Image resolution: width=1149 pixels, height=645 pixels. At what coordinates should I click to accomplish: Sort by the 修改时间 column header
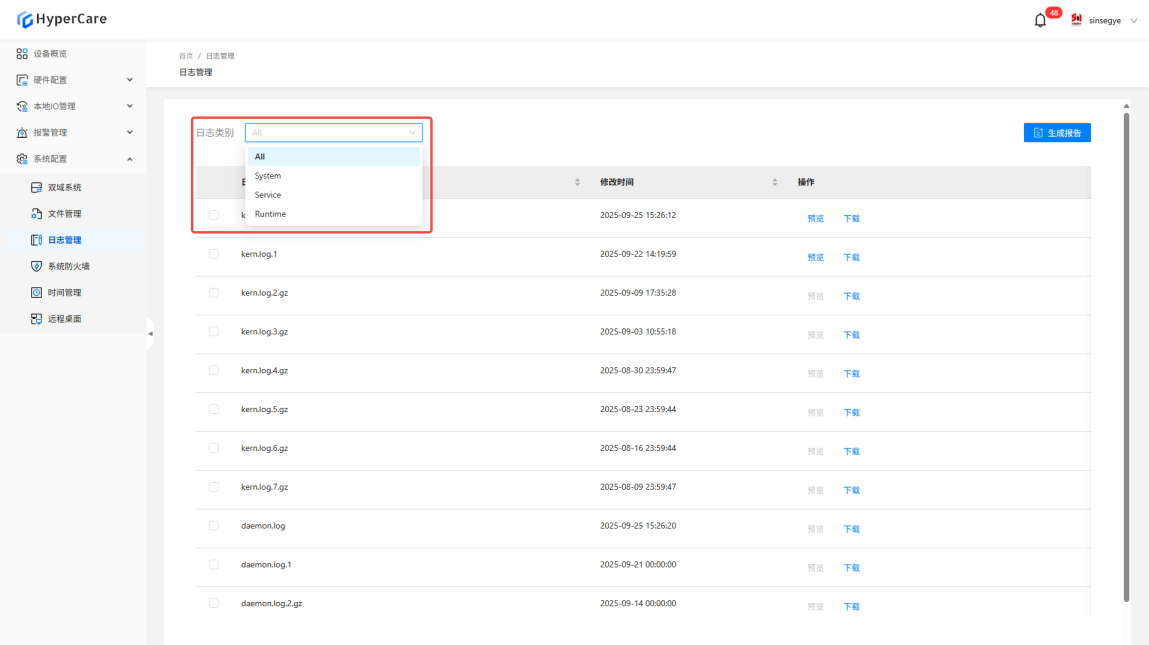[x=617, y=182]
